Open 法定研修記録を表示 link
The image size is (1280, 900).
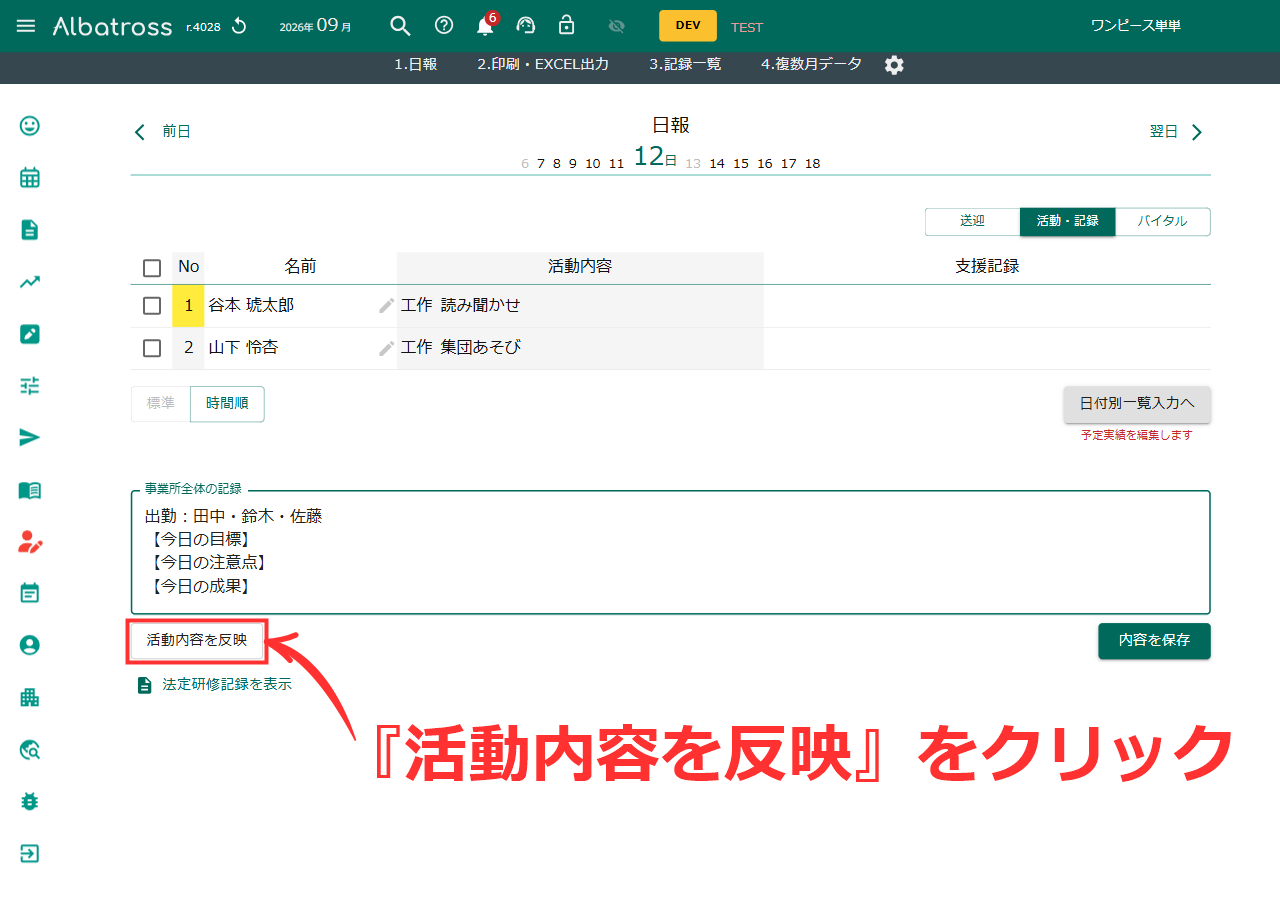pos(214,685)
